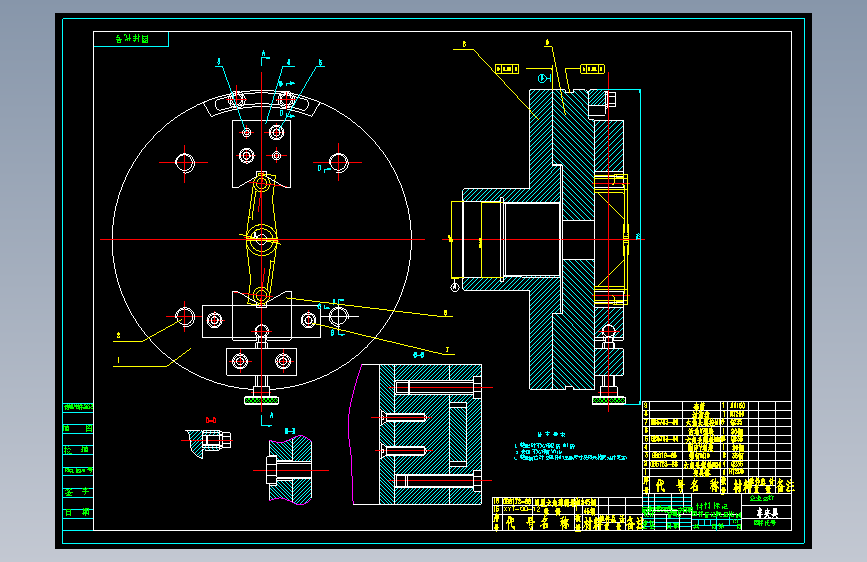This screenshot has height=562, width=867.
Task: Select the cyan B-B section view label
Action: (419, 355)
